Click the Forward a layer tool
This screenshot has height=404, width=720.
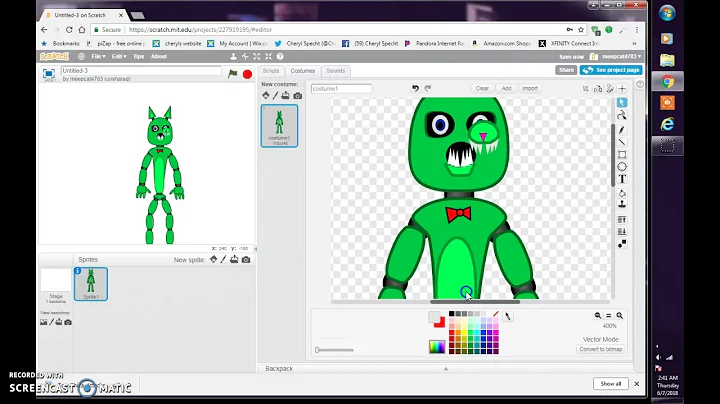coord(622,220)
